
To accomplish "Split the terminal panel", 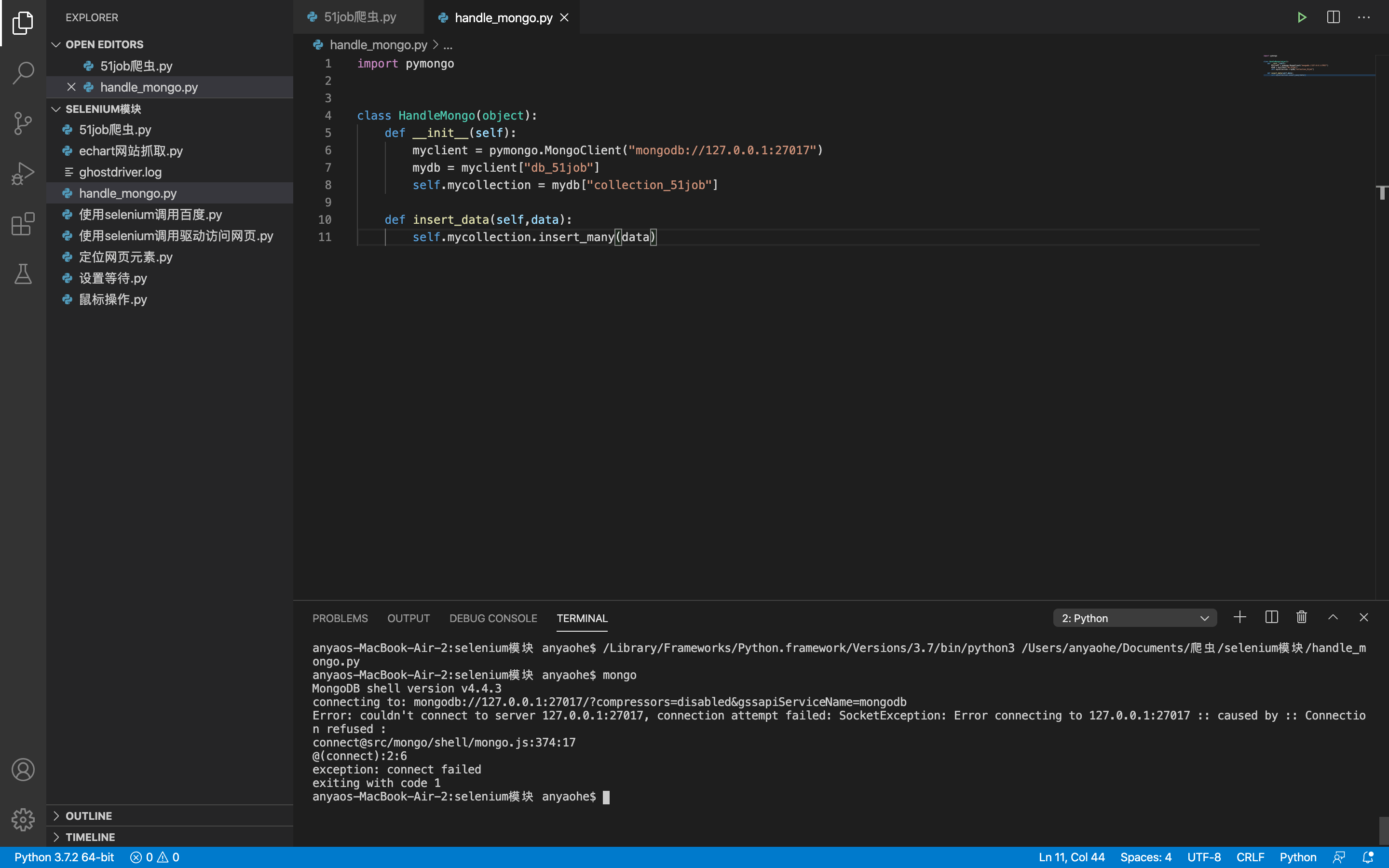I will click(x=1271, y=617).
